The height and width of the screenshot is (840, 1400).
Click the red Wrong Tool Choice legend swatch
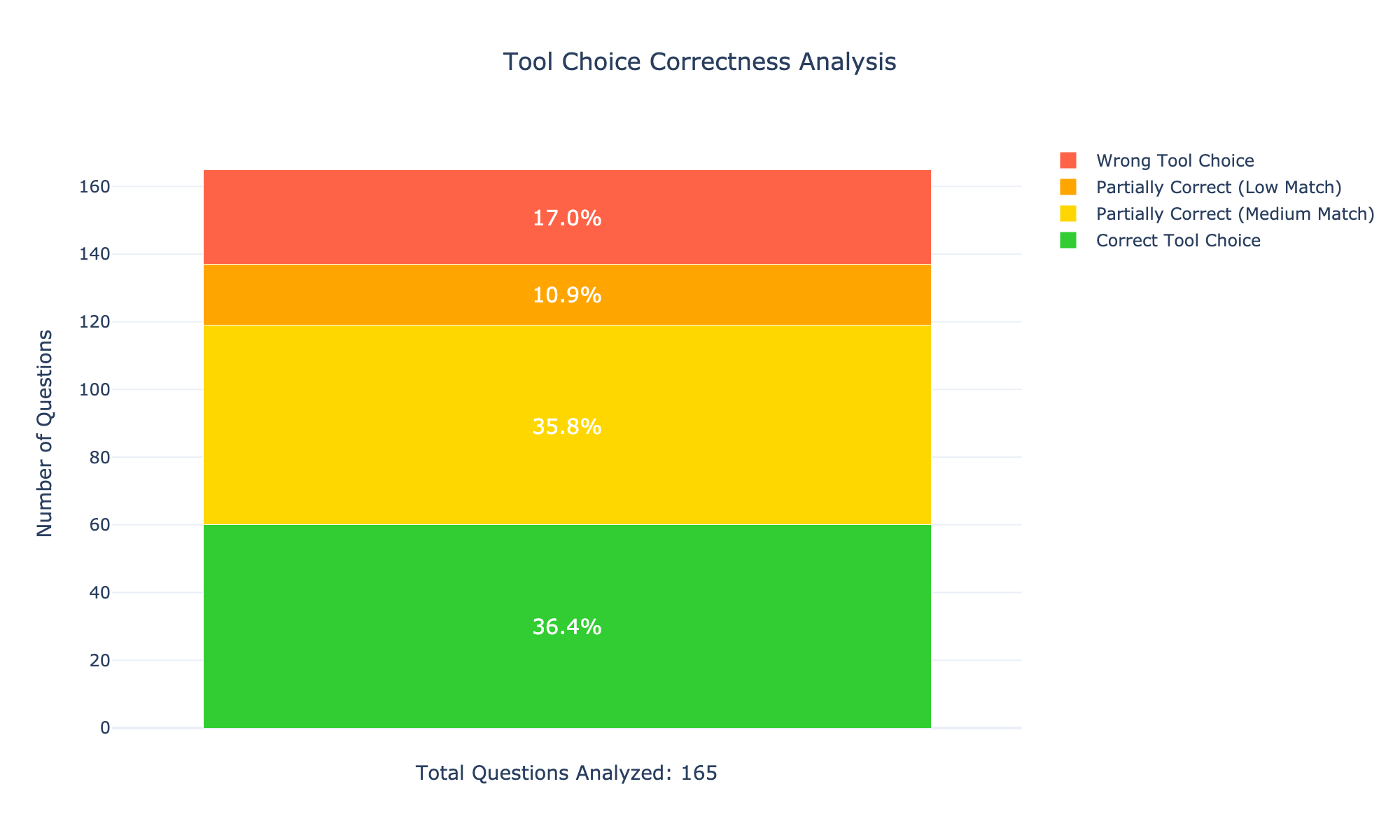pos(1068,160)
